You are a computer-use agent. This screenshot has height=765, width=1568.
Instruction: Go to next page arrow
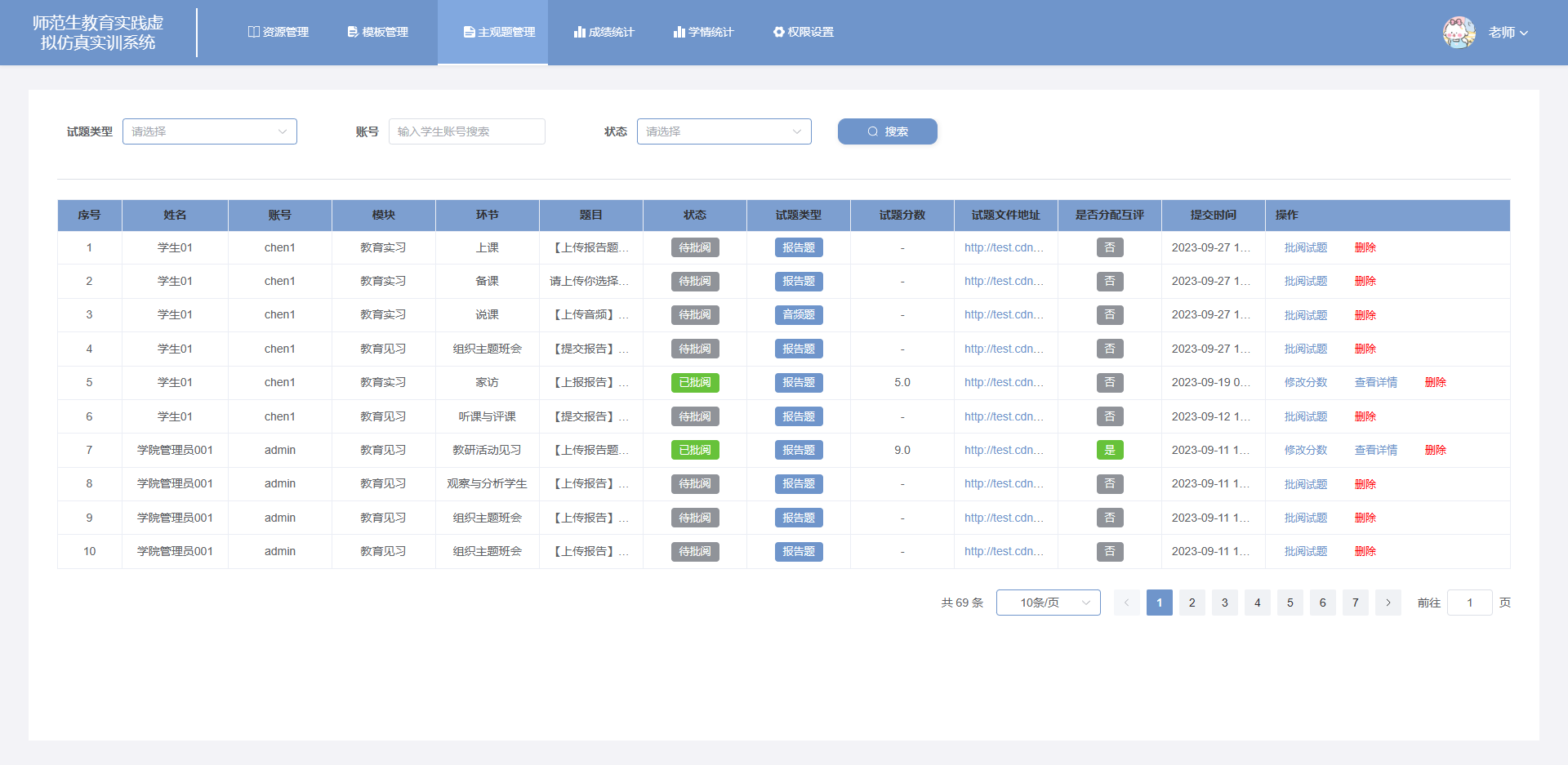click(x=1388, y=603)
